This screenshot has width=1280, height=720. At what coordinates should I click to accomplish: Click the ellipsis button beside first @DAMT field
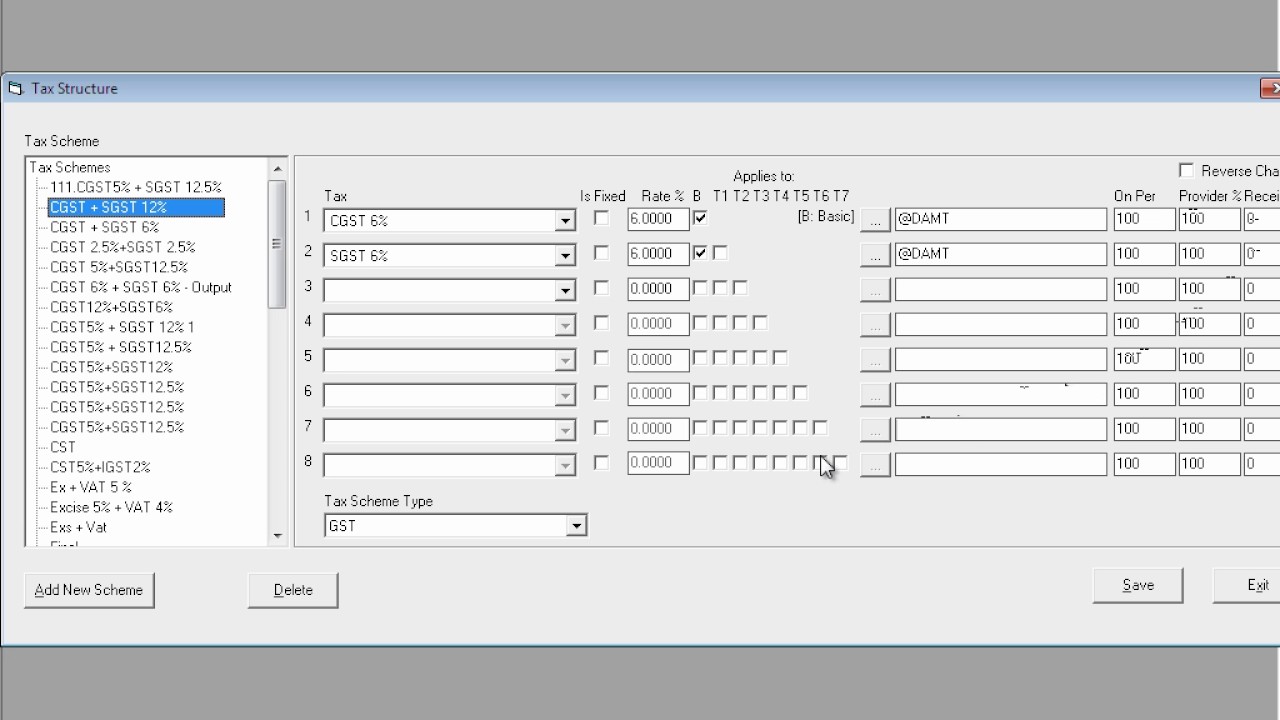pyautogui.click(x=875, y=219)
